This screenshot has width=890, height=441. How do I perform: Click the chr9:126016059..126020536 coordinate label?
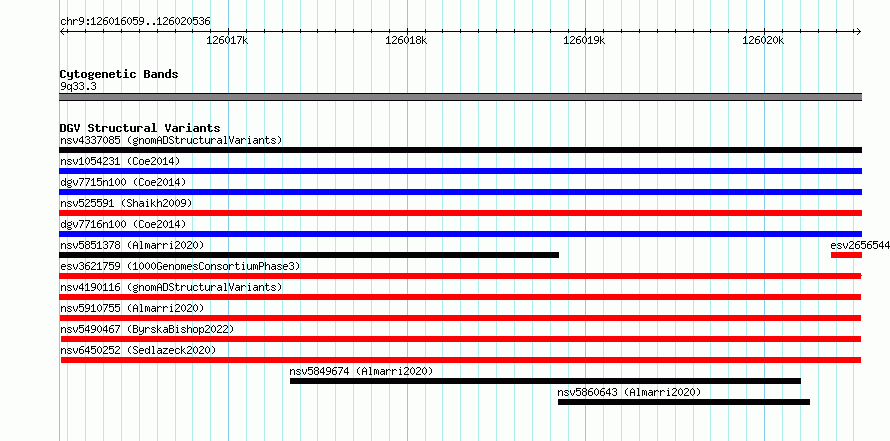point(135,22)
